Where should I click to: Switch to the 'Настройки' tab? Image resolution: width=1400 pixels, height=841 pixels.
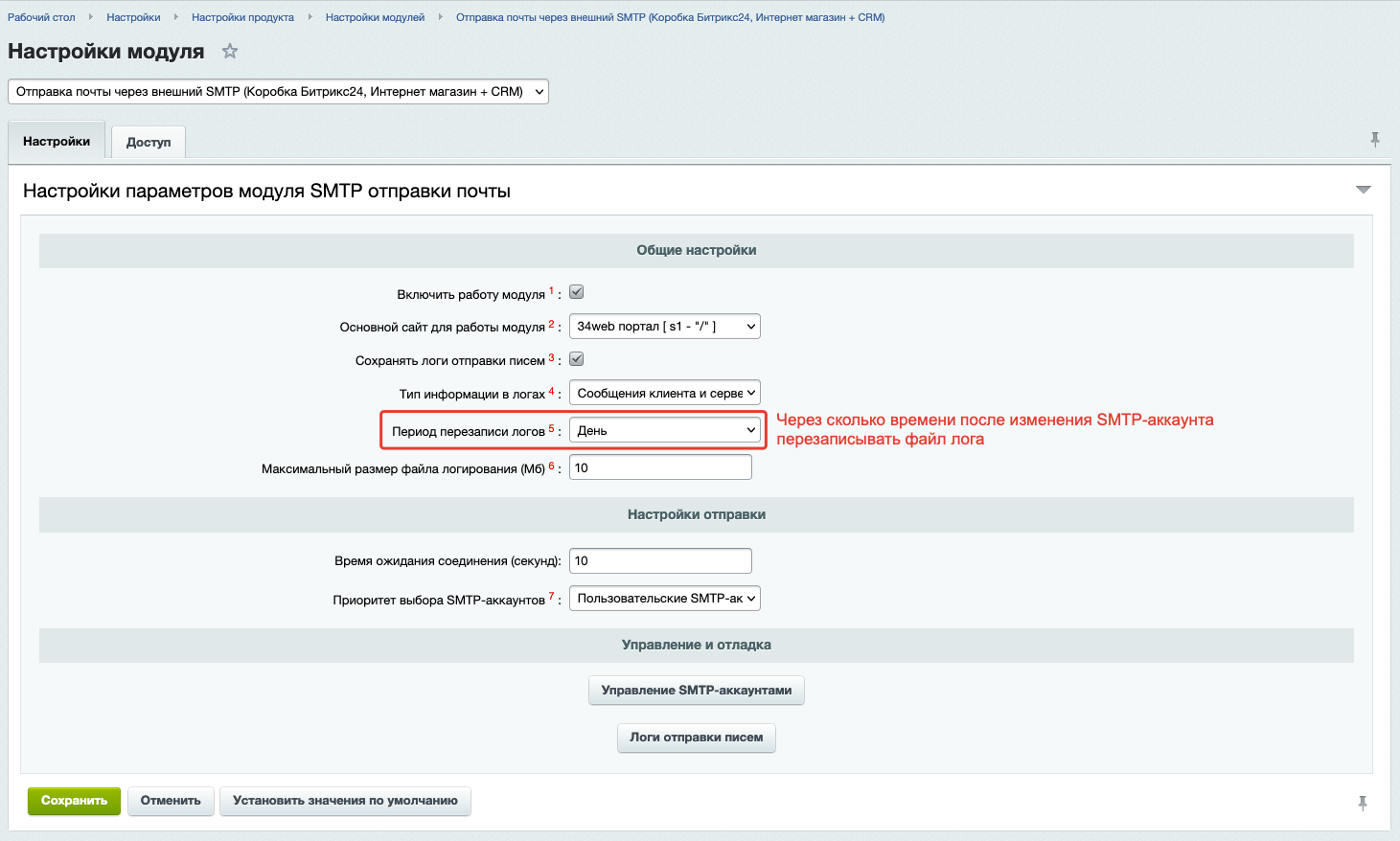(x=57, y=141)
